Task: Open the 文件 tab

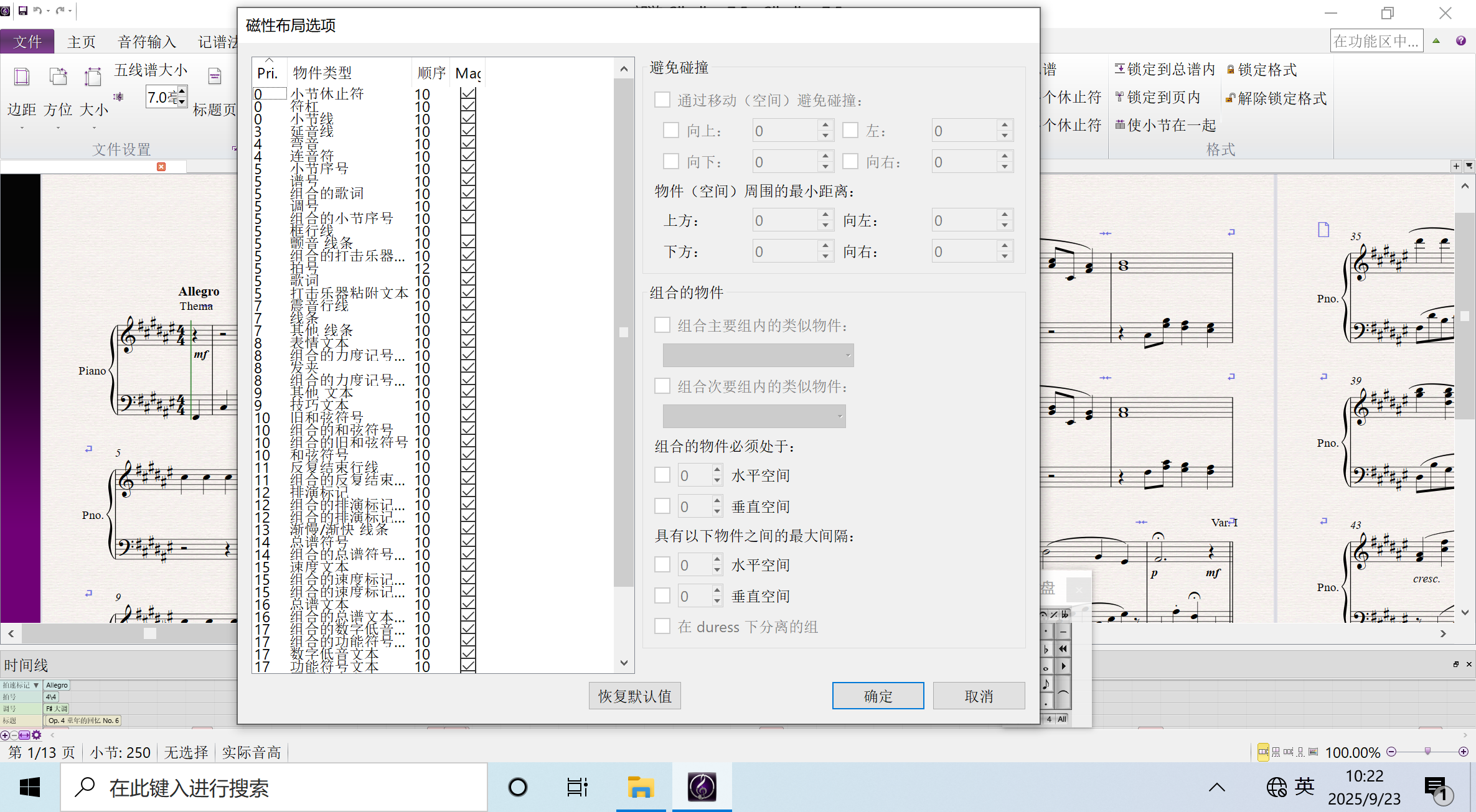Action: (27, 42)
